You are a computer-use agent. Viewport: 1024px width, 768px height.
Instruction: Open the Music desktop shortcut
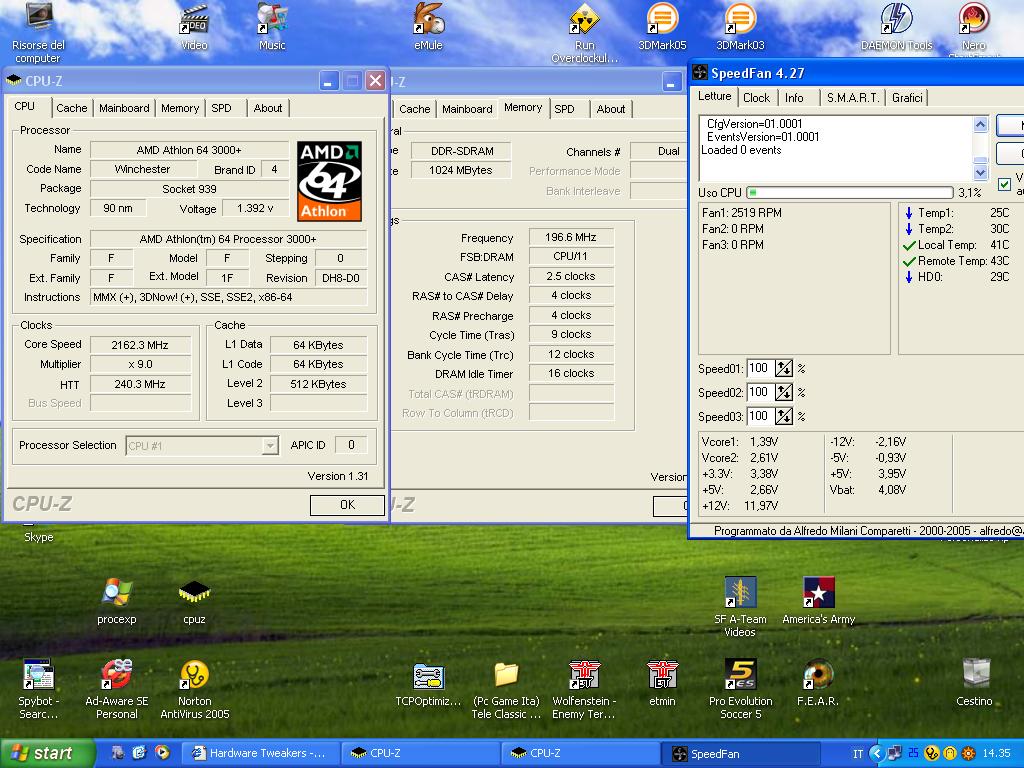click(x=272, y=28)
